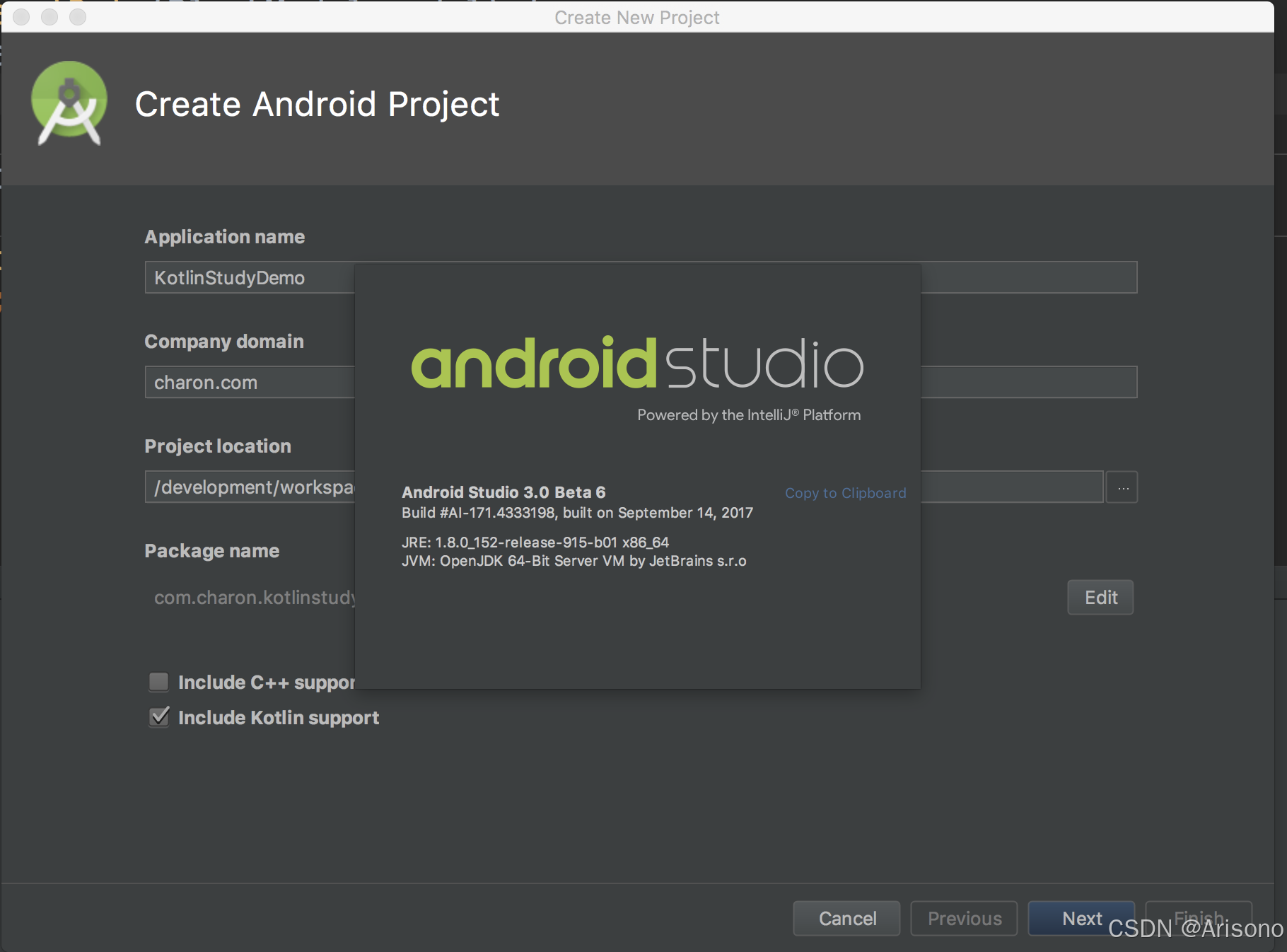The width and height of the screenshot is (1287, 952).
Task: Close the Create New Project window
Action: click(21, 17)
